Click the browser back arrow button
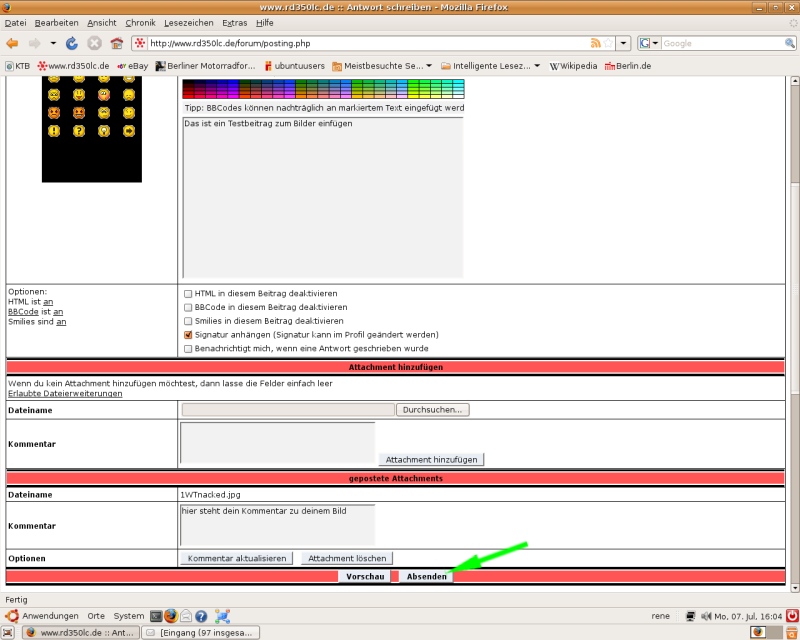This screenshot has width=800, height=640. pos(12,44)
